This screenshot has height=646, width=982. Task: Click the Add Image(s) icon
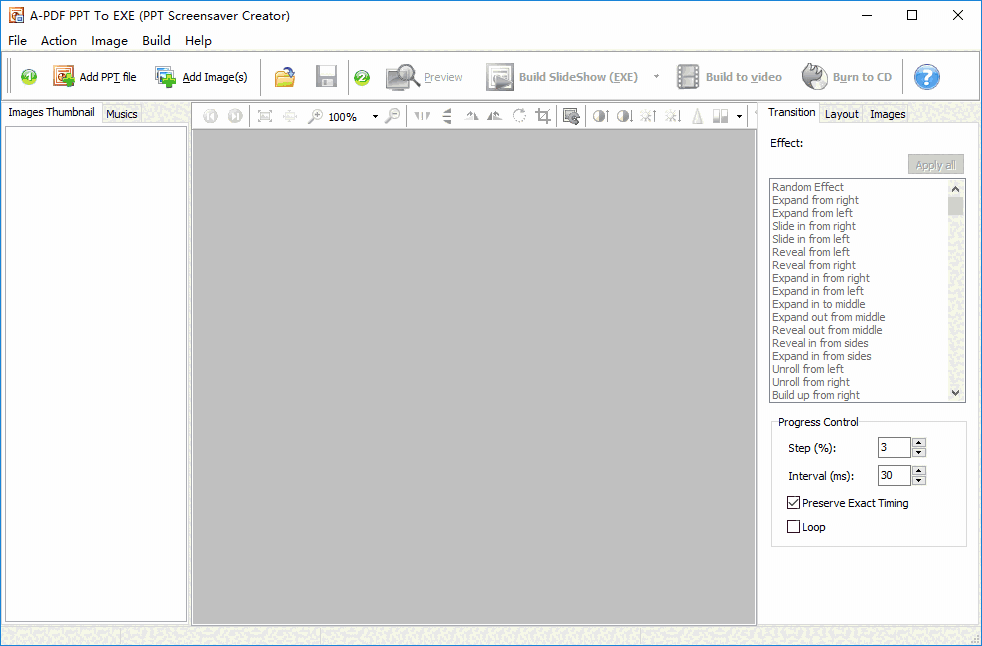pos(165,77)
